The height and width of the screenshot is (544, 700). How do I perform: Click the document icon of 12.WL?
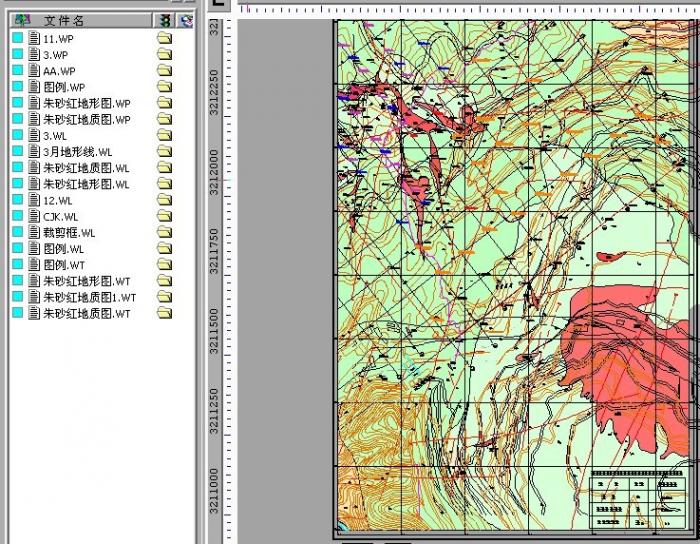click(x=35, y=200)
